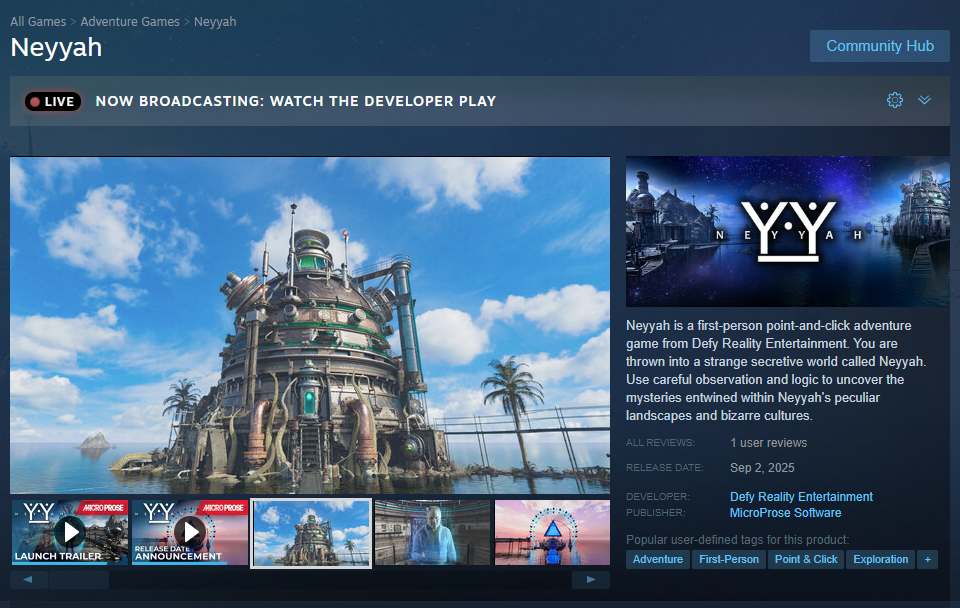Select the Point & Click tag
The image size is (960, 608).
tap(806, 559)
